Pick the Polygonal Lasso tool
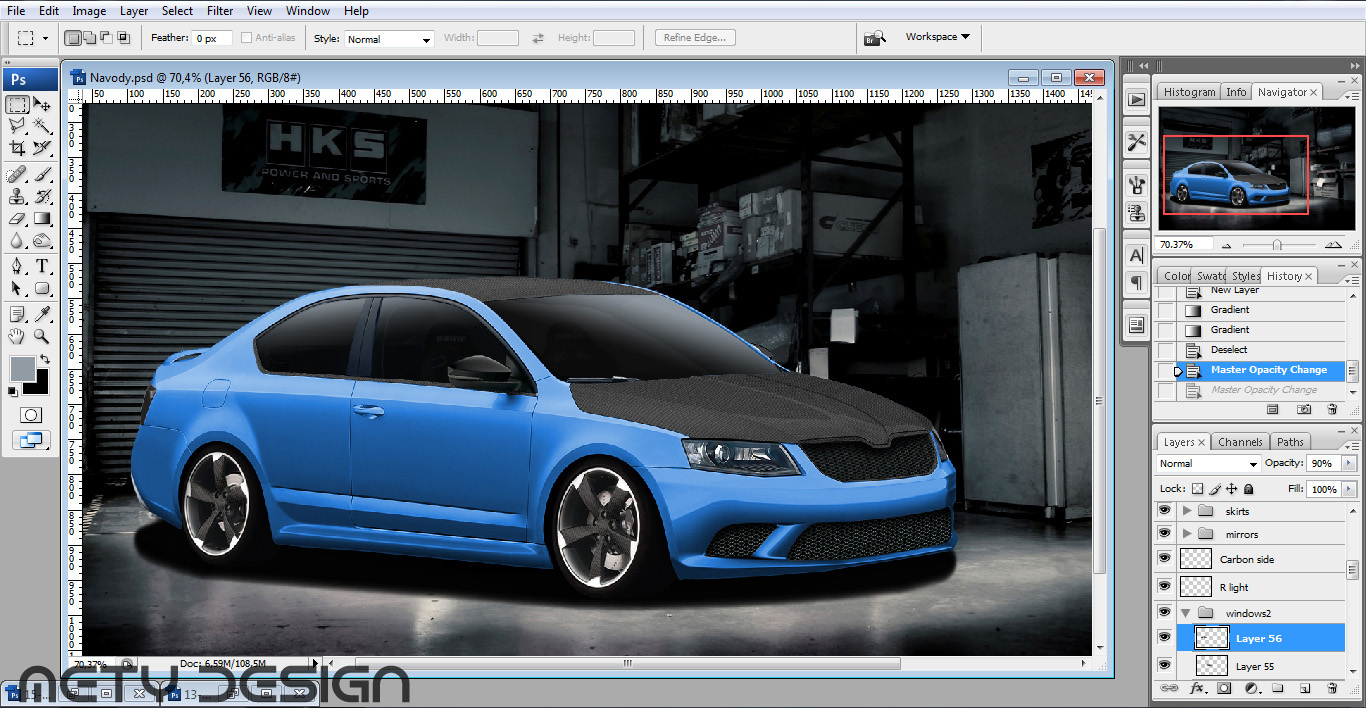 17,126
